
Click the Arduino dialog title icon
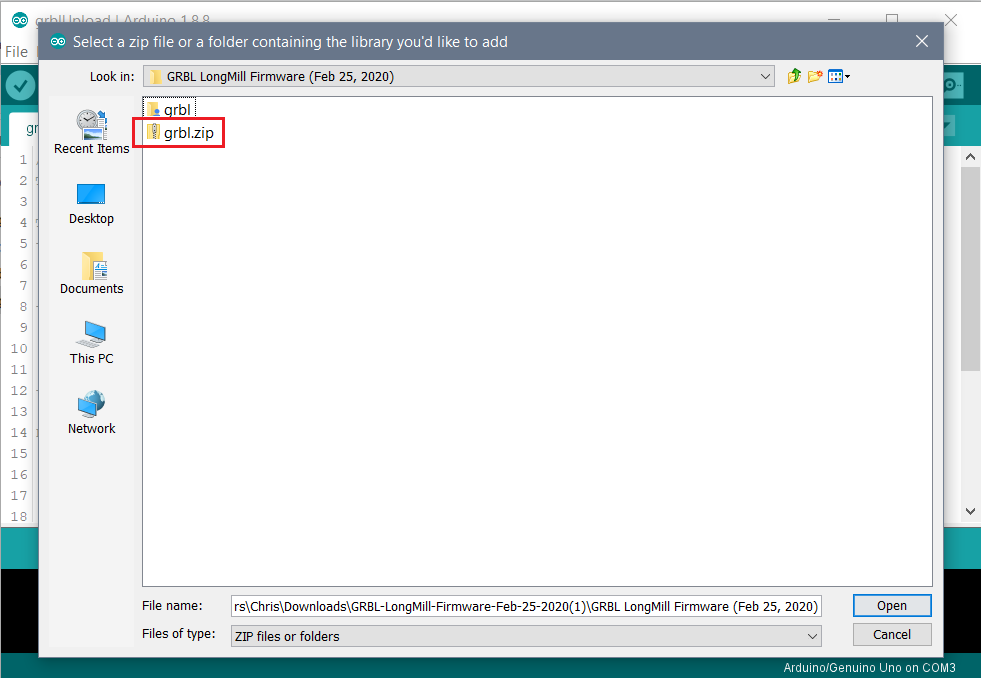pyautogui.click(x=58, y=41)
